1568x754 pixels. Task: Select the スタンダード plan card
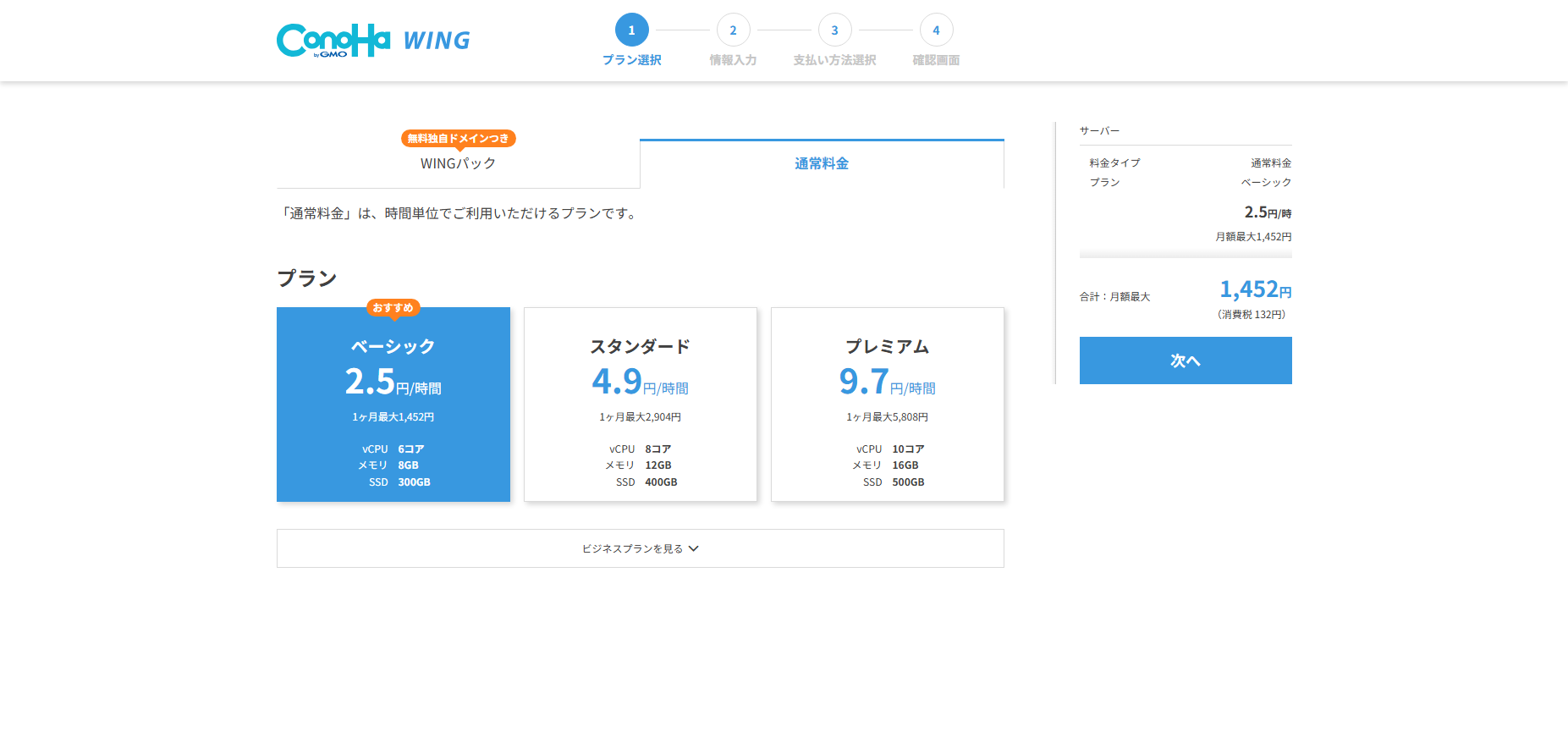(641, 405)
